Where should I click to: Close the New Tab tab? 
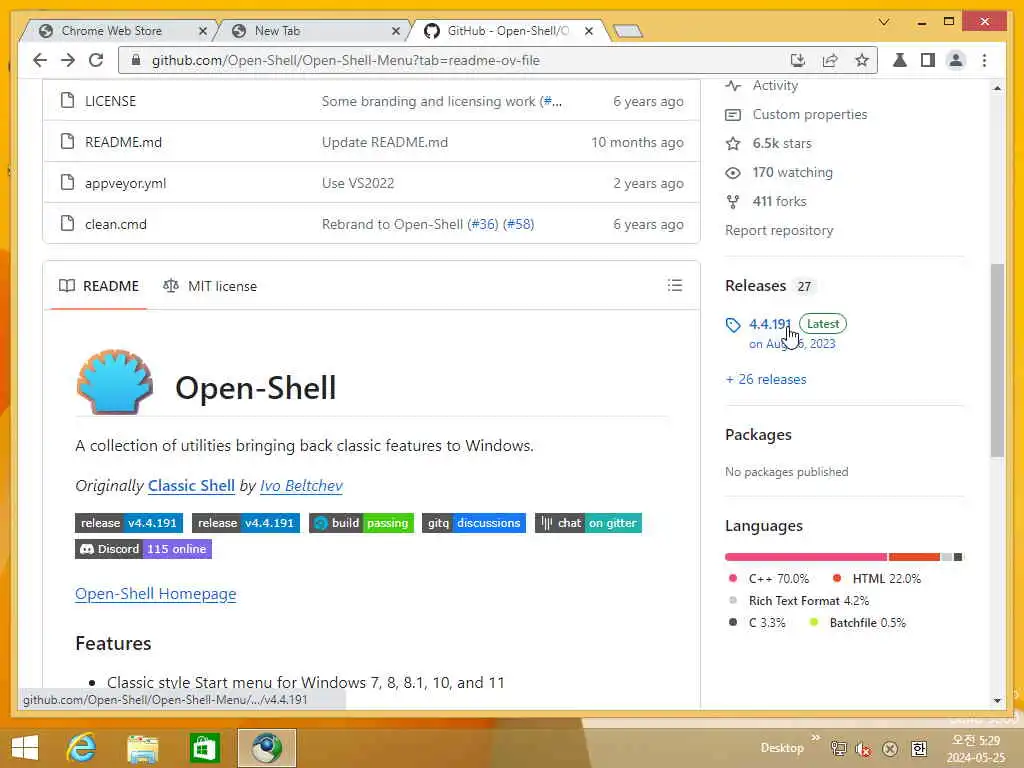[x=396, y=31]
